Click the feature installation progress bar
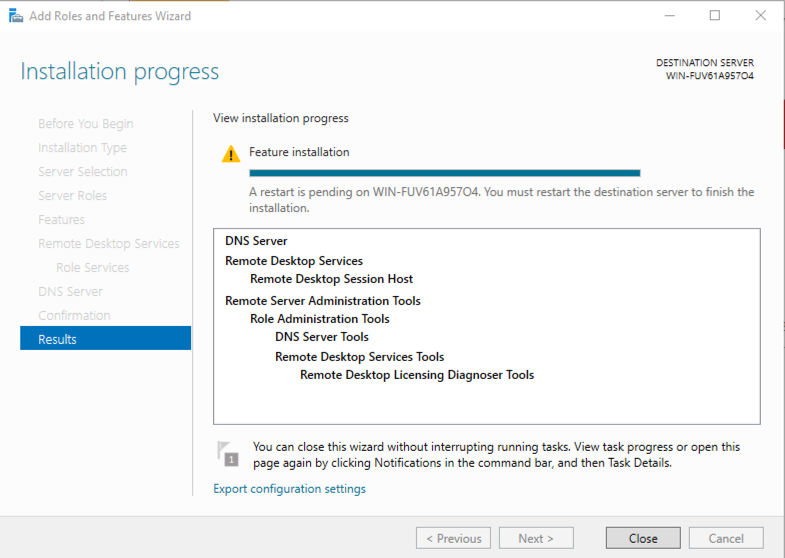This screenshot has width=785, height=558. pos(445,173)
